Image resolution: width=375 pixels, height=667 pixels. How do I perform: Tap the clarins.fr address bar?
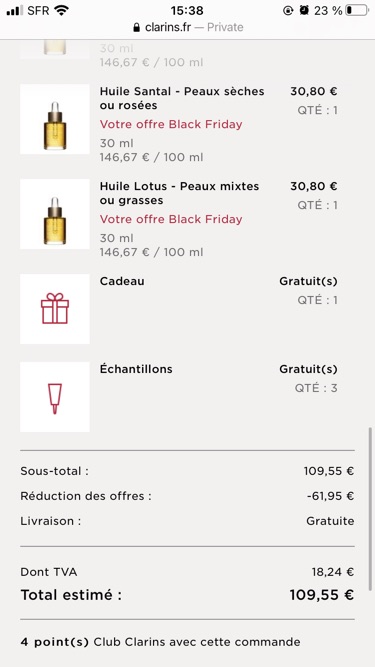[x=188, y=28]
